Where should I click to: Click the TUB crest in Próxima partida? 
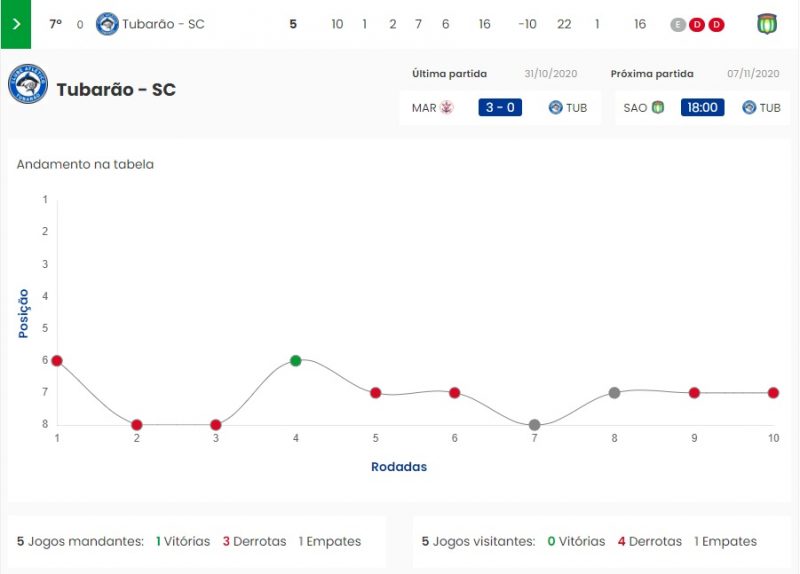tap(749, 107)
